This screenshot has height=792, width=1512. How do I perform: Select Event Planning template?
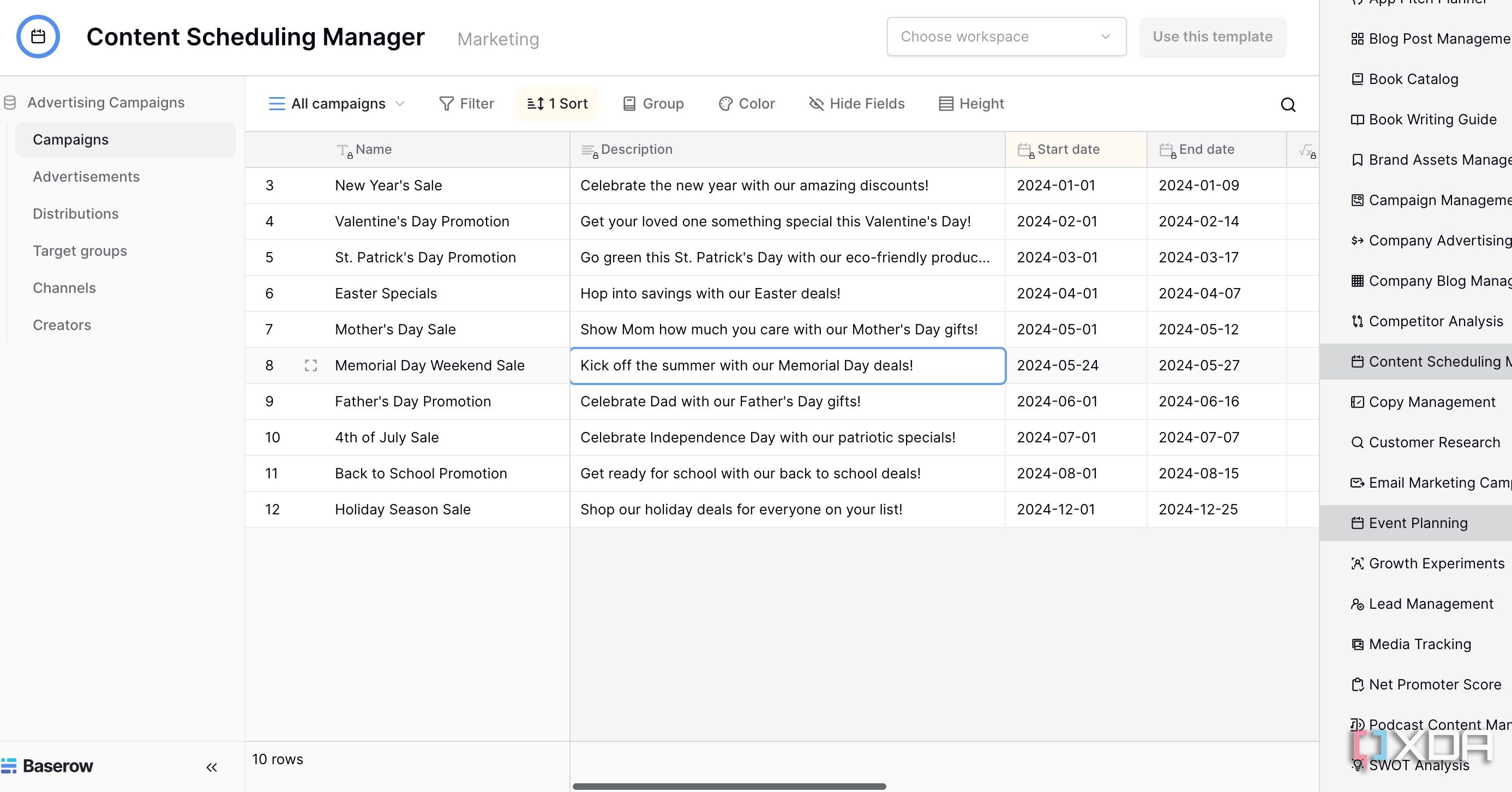[x=1416, y=523]
